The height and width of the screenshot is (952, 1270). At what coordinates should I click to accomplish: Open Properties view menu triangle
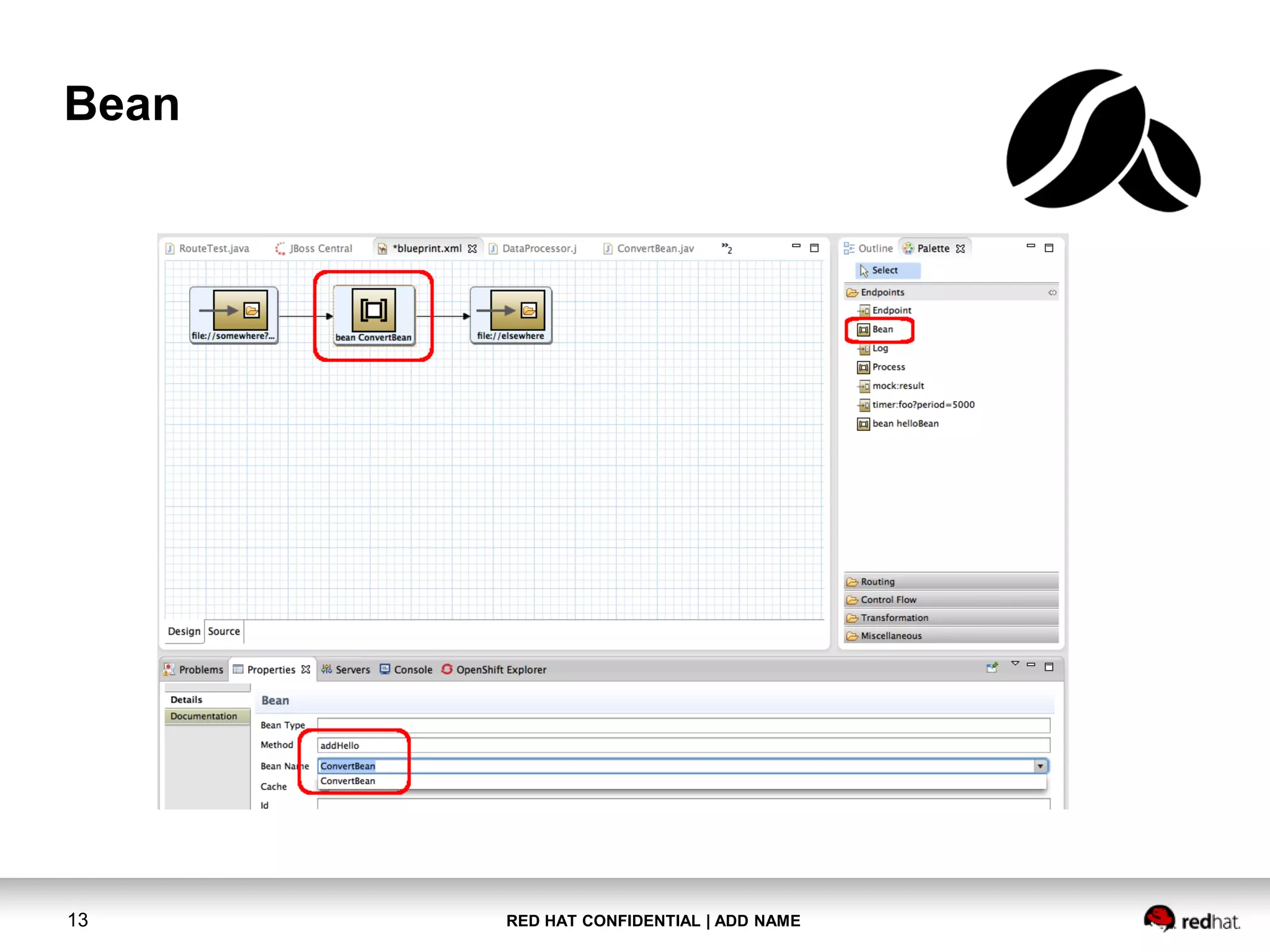pos(1015,664)
